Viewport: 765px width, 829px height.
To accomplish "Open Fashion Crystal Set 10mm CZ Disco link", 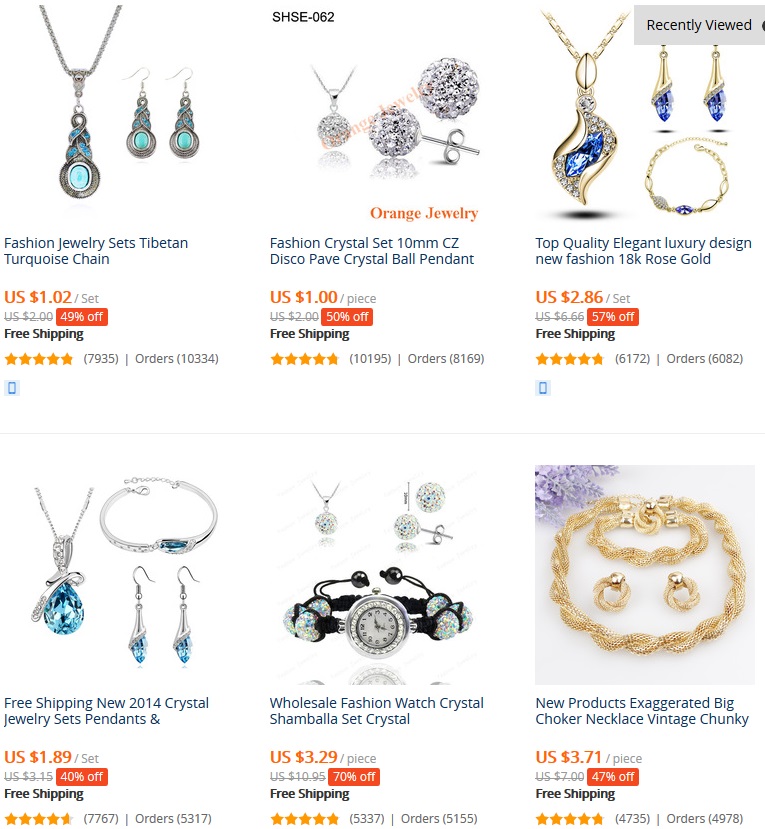I will (372, 251).
